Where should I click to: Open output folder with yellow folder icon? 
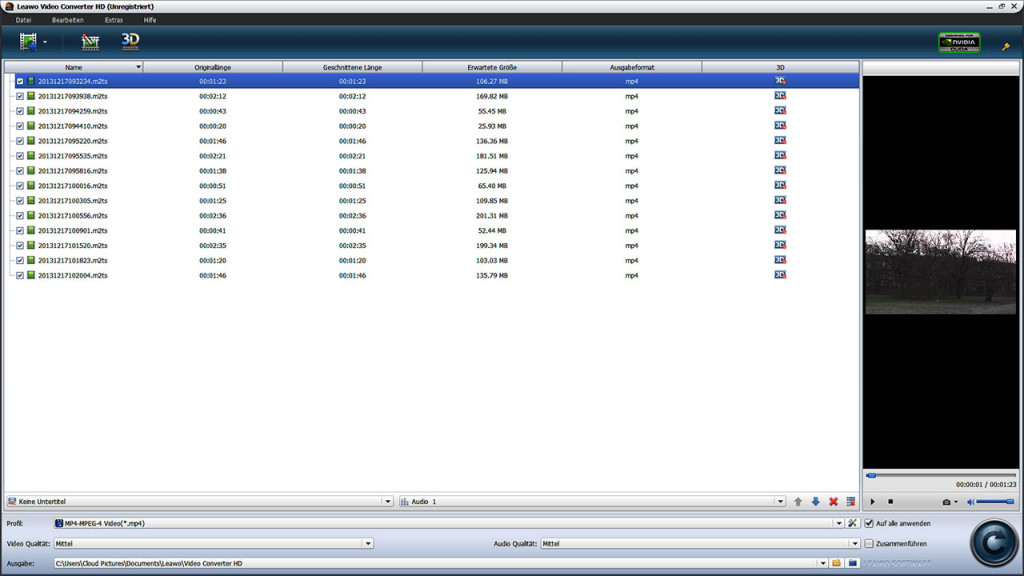point(836,563)
